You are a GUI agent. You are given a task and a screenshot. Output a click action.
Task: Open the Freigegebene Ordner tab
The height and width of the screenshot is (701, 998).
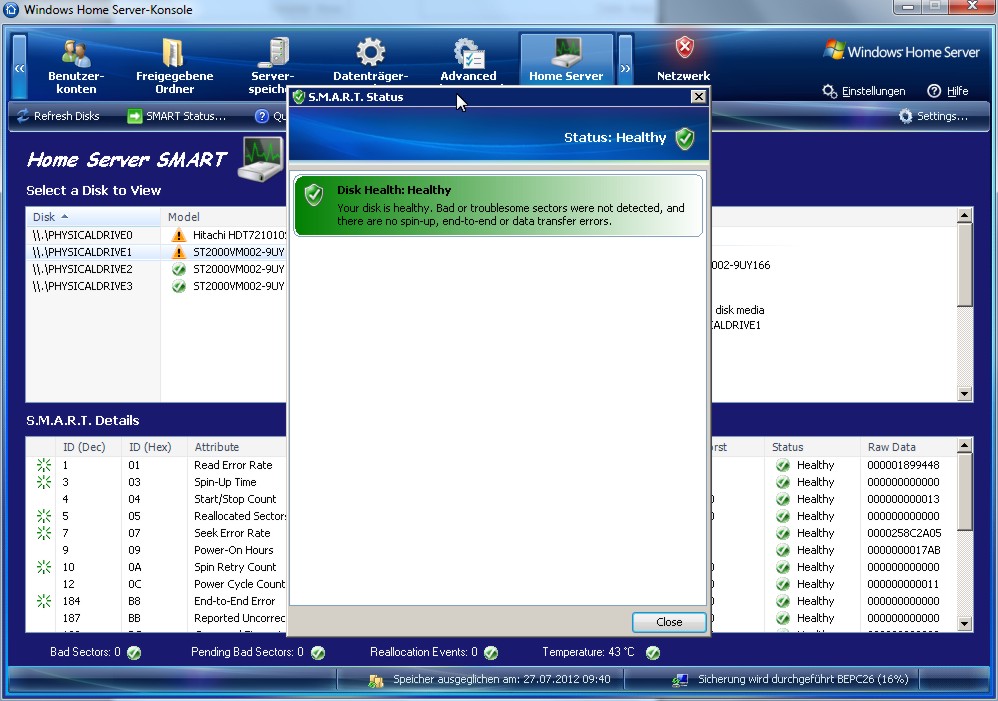(174, 66)
